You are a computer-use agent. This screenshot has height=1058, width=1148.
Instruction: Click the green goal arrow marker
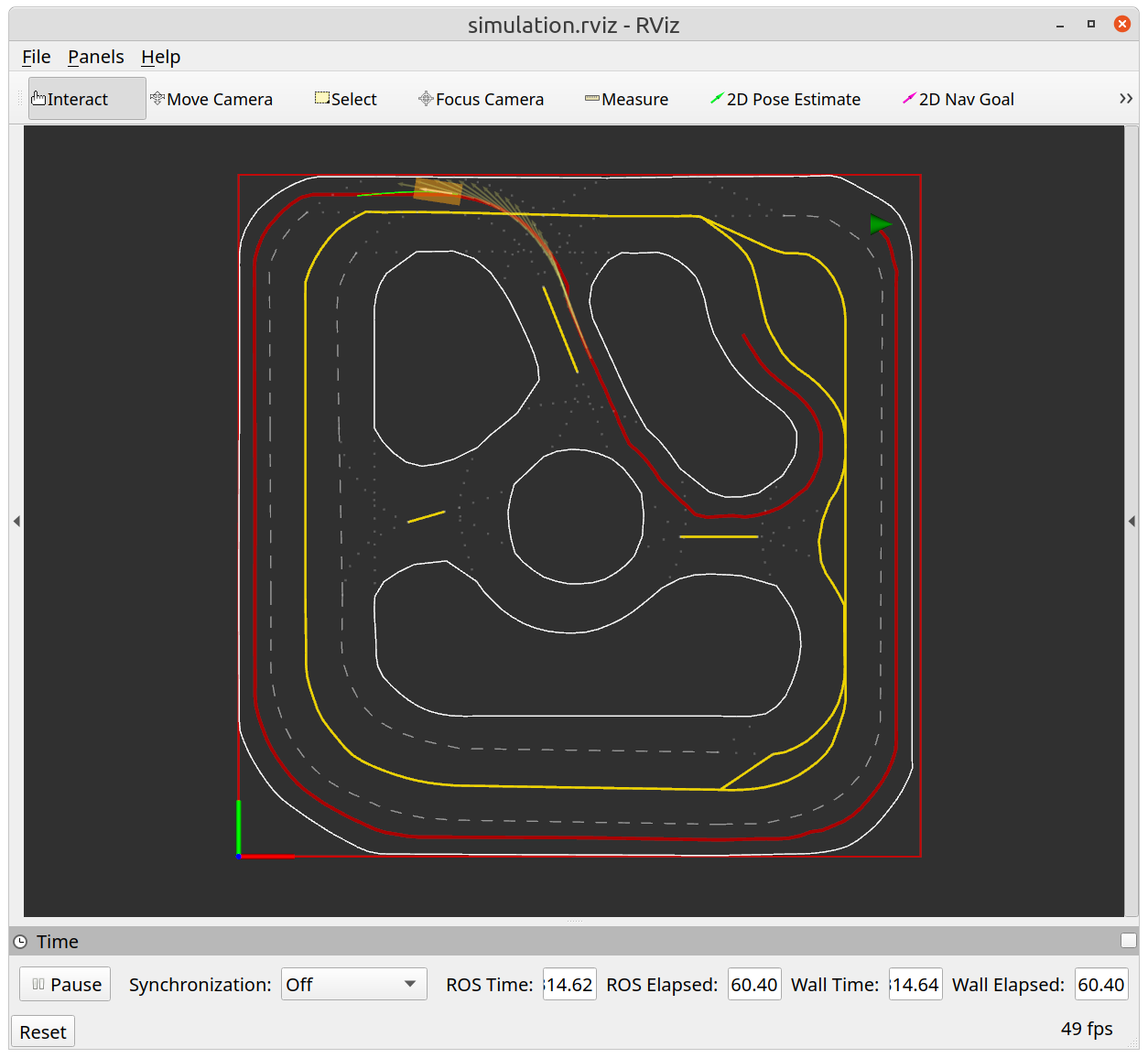(x=880, y=224)
